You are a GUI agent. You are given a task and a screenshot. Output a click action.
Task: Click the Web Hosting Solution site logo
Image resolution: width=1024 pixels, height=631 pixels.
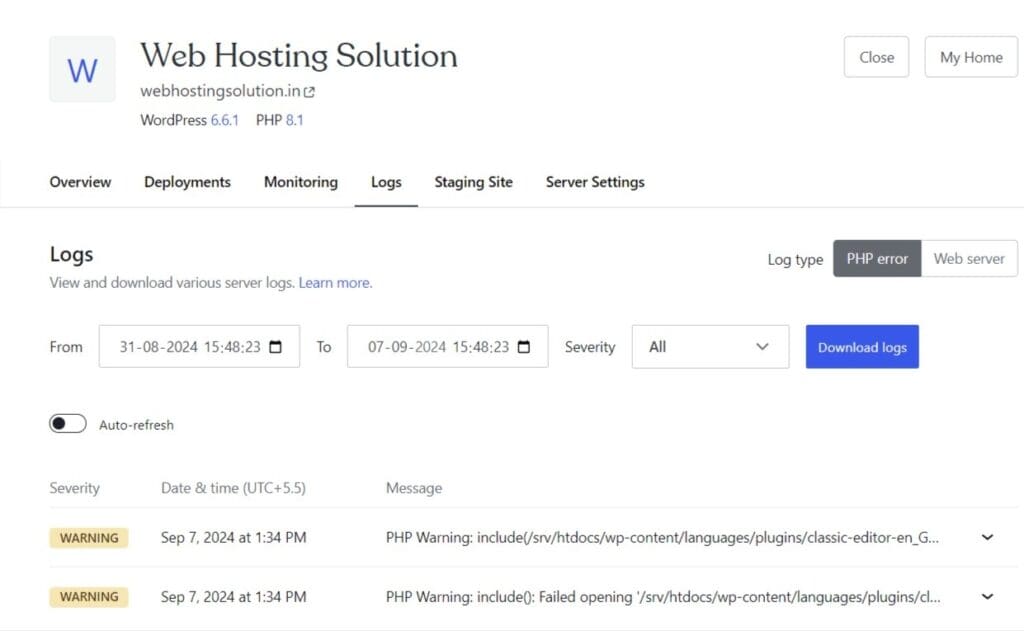(x=82, y=69)
